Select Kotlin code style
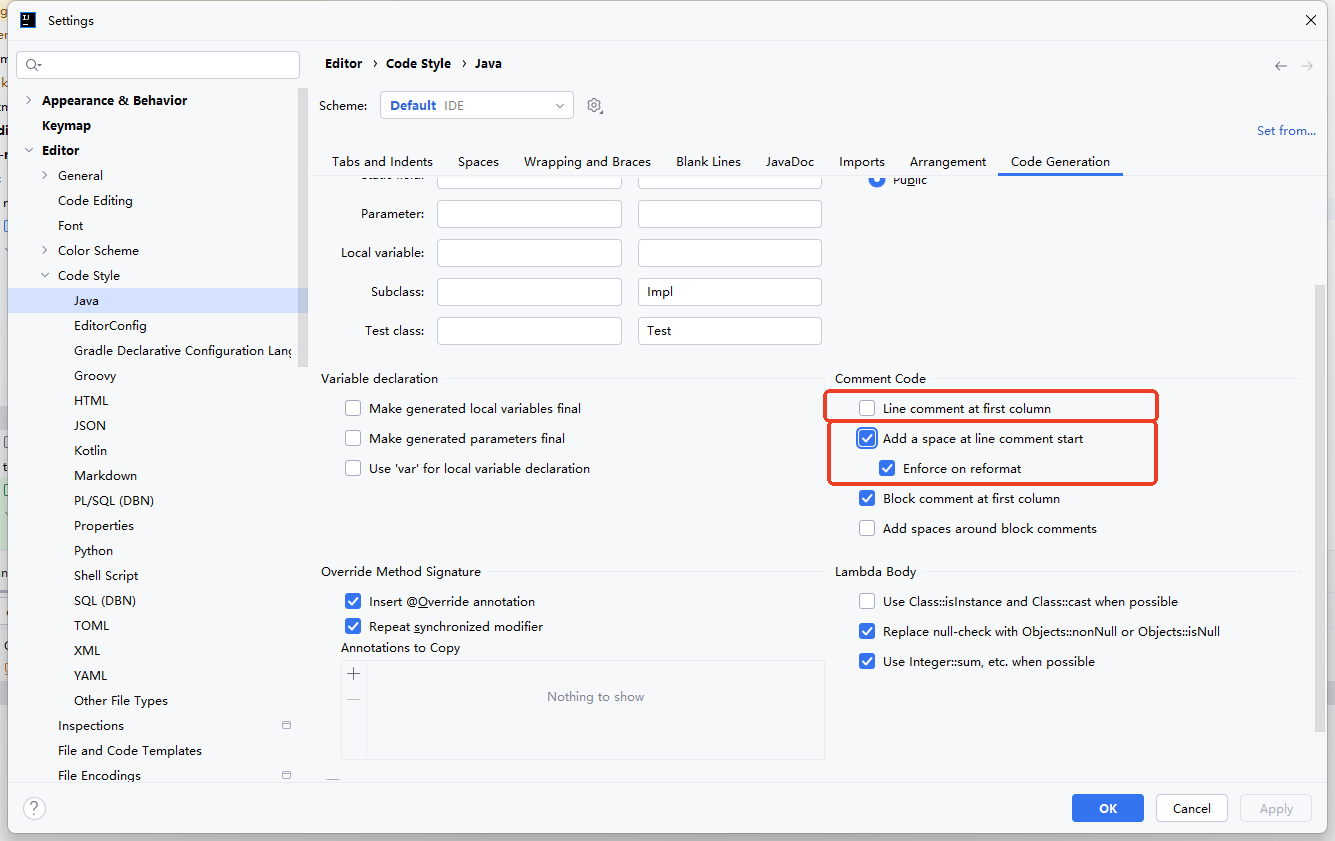The height and width of the screenshot is (841, 1335). 90,450
